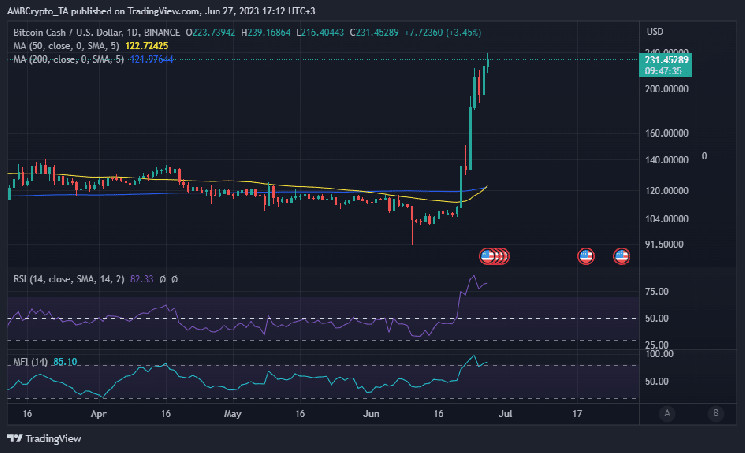Select the MFI 14 indicator label

28,361
